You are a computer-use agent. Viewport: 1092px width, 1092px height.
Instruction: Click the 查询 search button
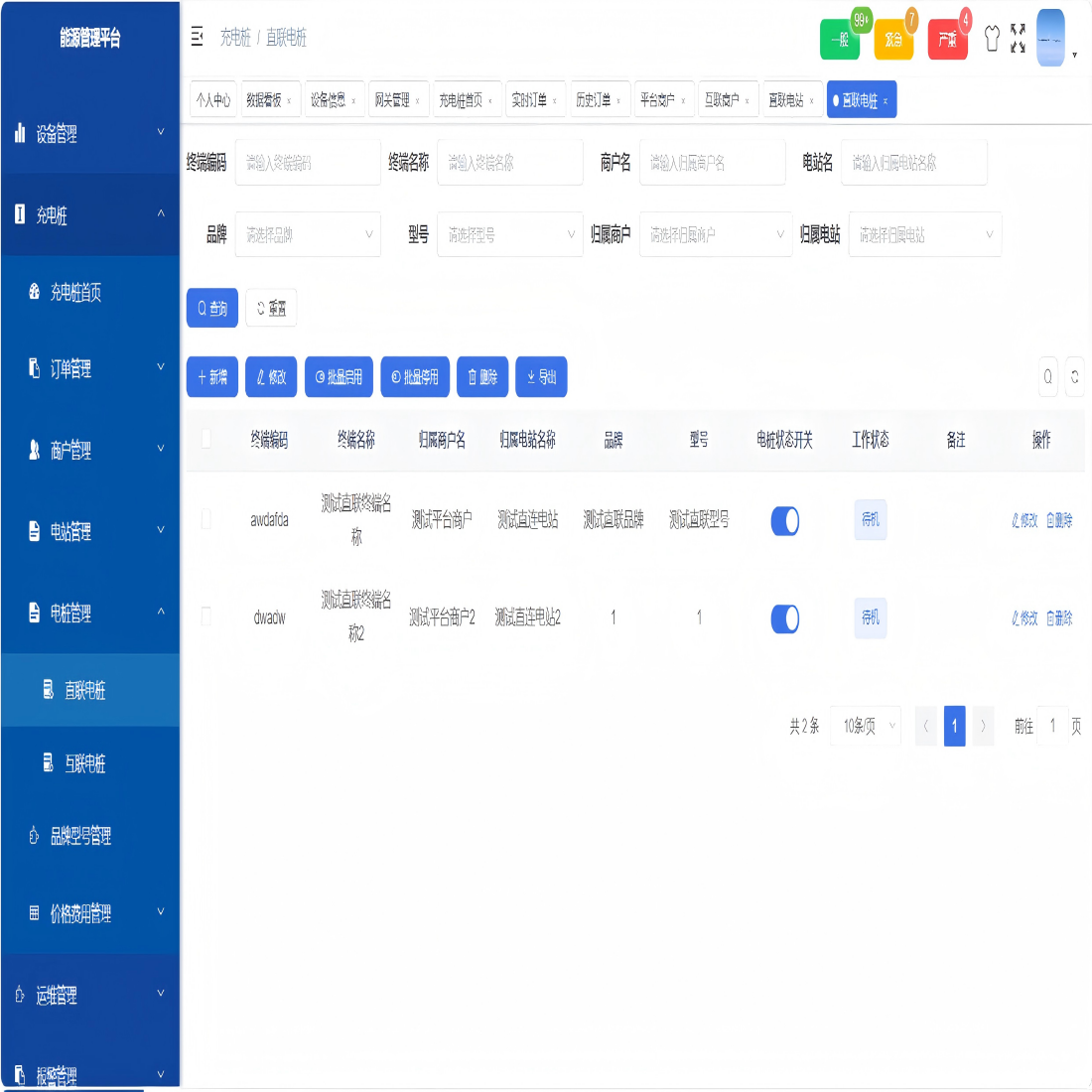click(x=212, y=309)
